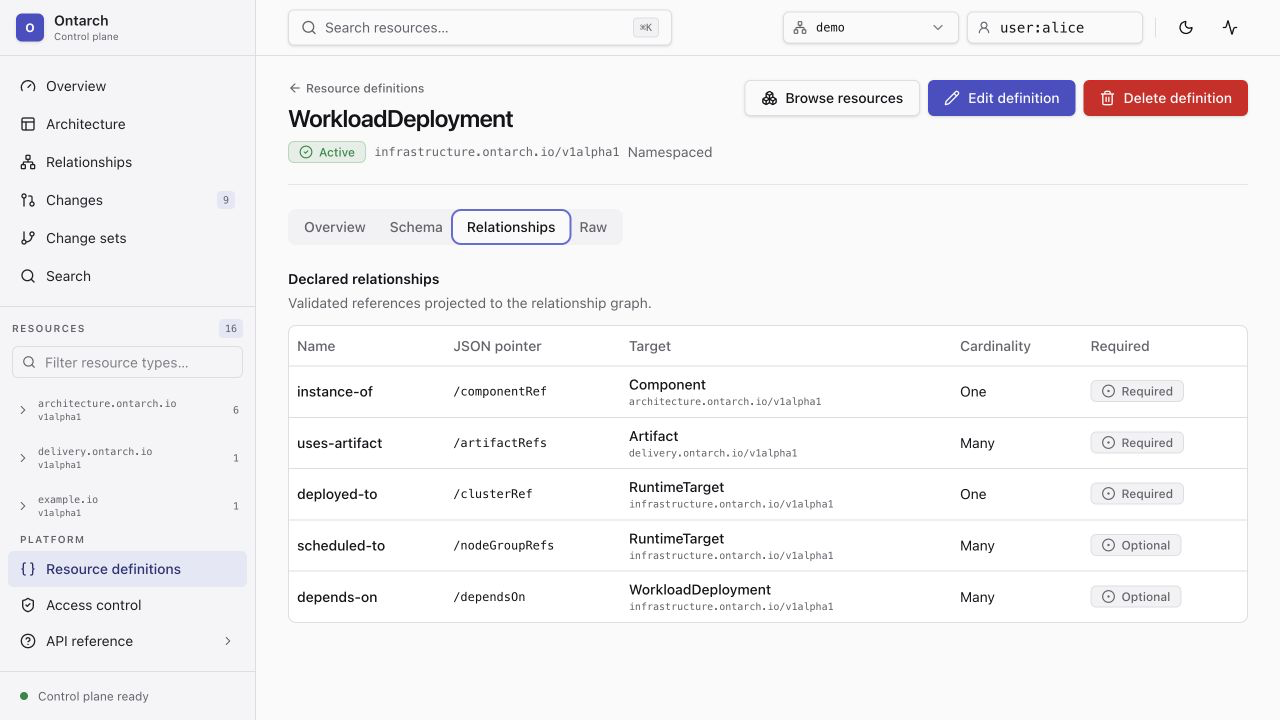The image size is (1280, 720).
Task: Click Required badge in deployed-to row
Action: [x=1137, y=494]
